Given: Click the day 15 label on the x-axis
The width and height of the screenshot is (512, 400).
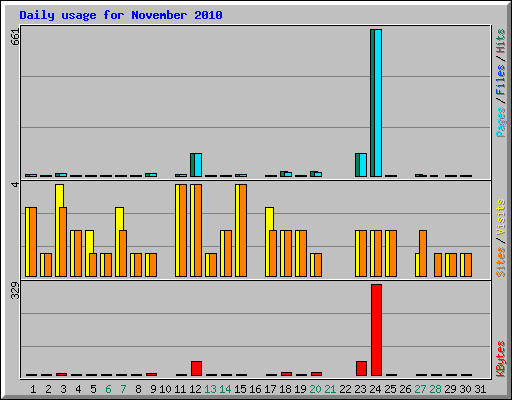Looking at the screenshot, I should tap(240, 389).
